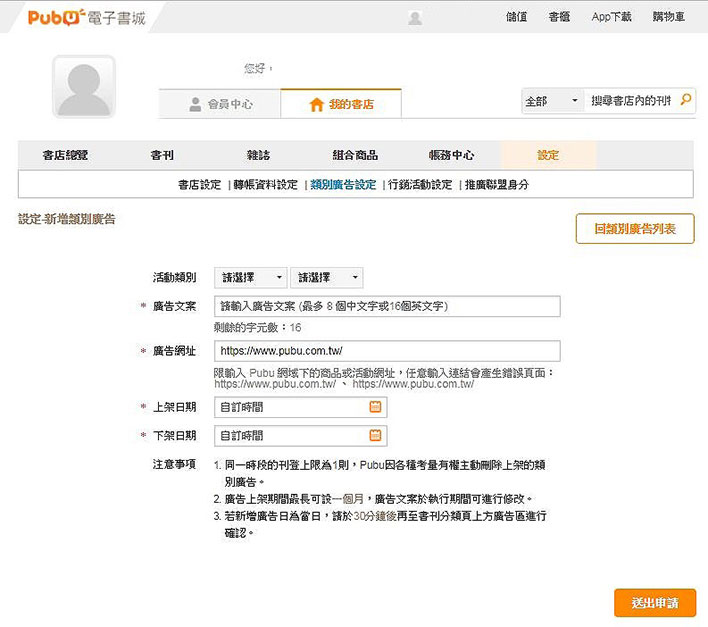Click the house icon on 我的書店 tab
Screen dimensions: 708x627
316,104
